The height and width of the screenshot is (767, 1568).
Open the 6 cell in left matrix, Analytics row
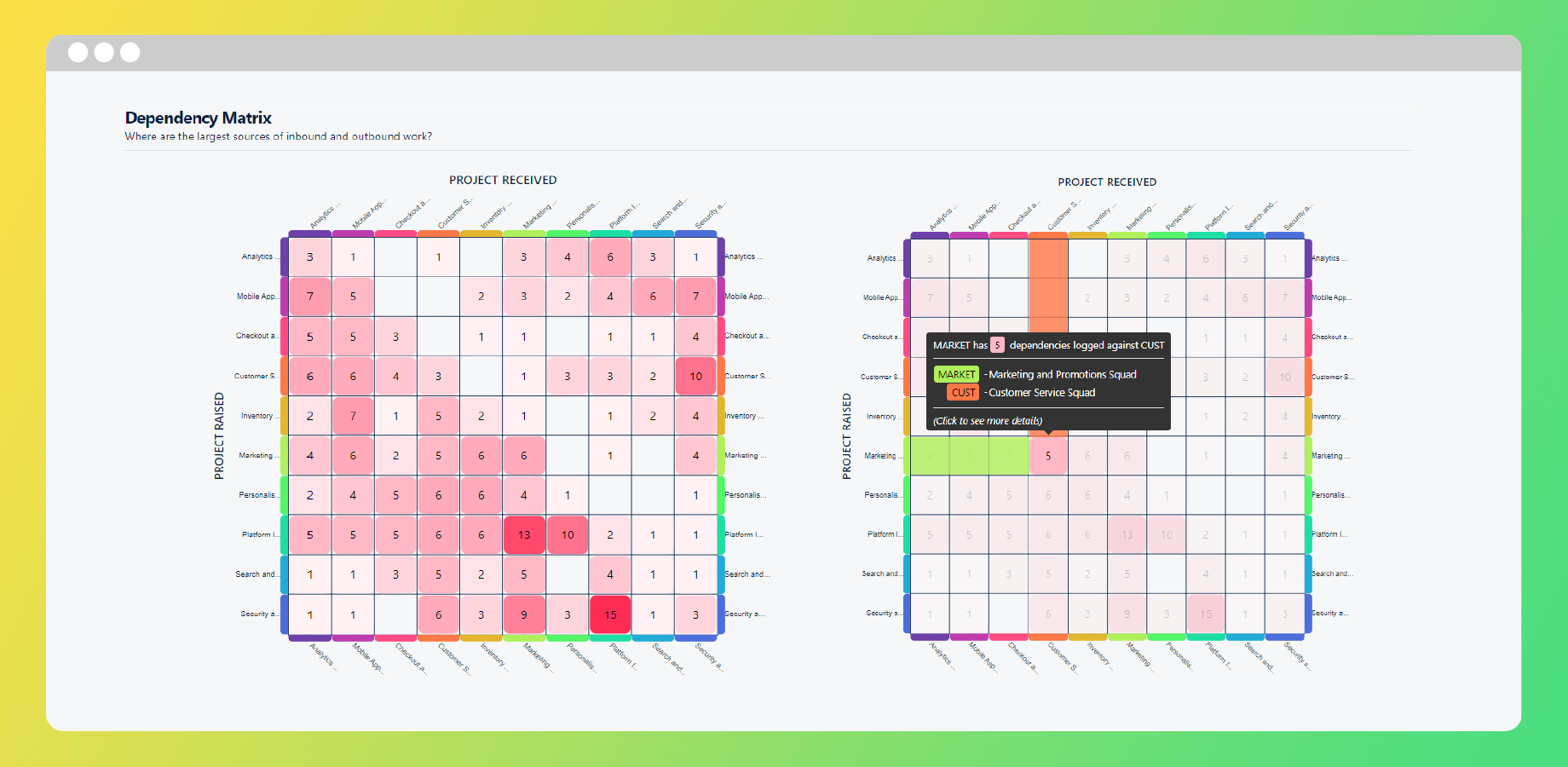[610, 257]
